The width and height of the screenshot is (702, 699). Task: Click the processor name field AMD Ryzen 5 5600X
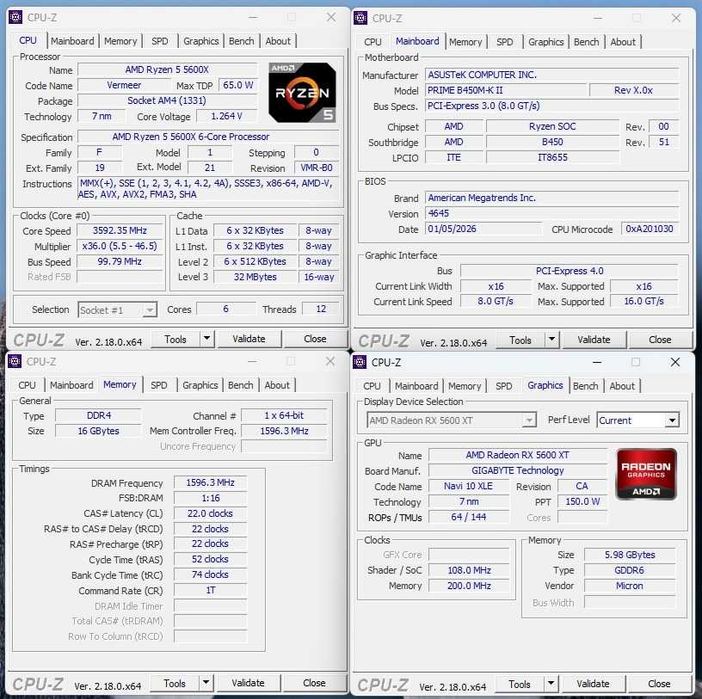click(167, 69)
